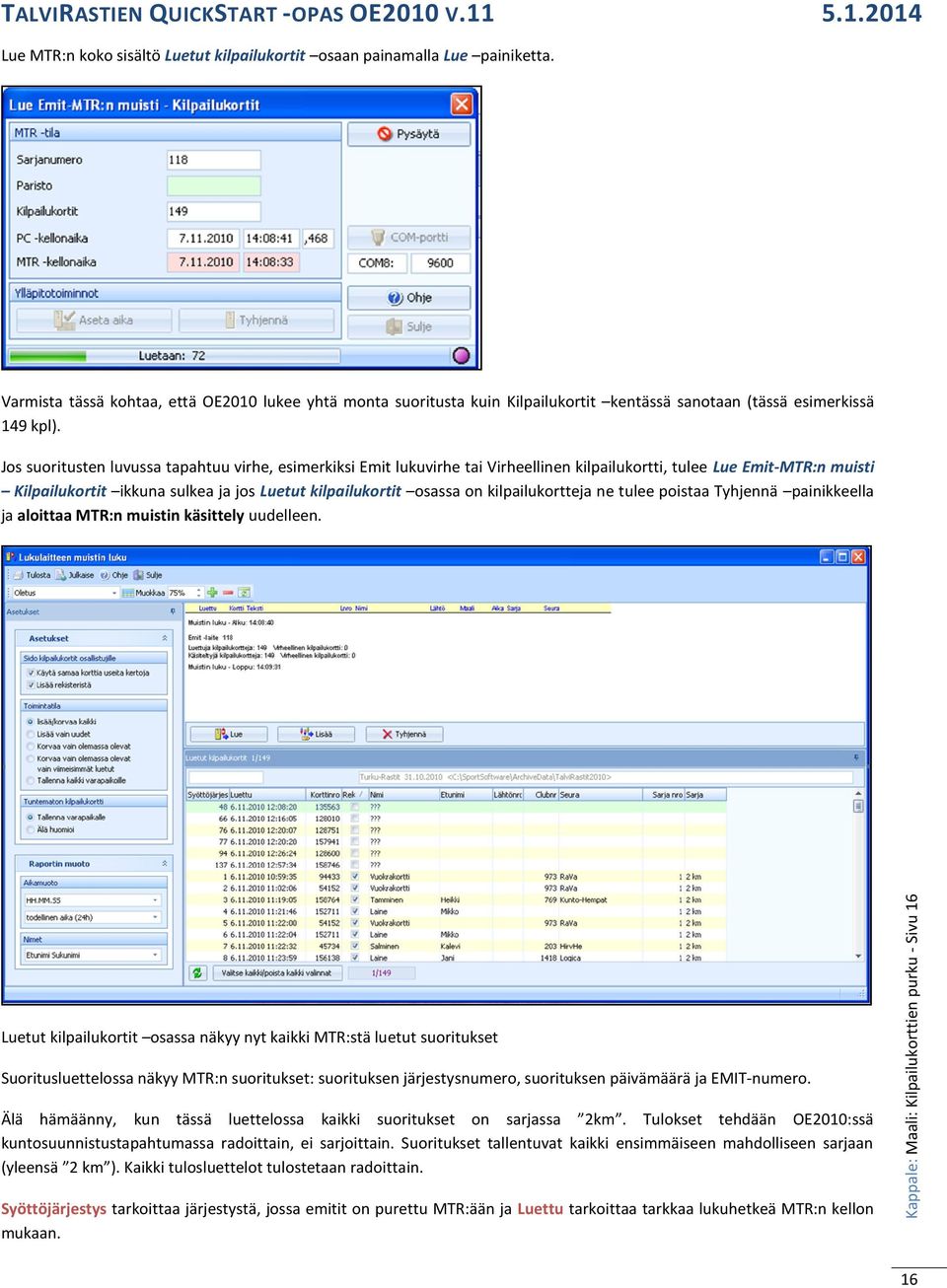Toggle the Rek checkbox for card 45734
947x1288 pixels.
354,946
